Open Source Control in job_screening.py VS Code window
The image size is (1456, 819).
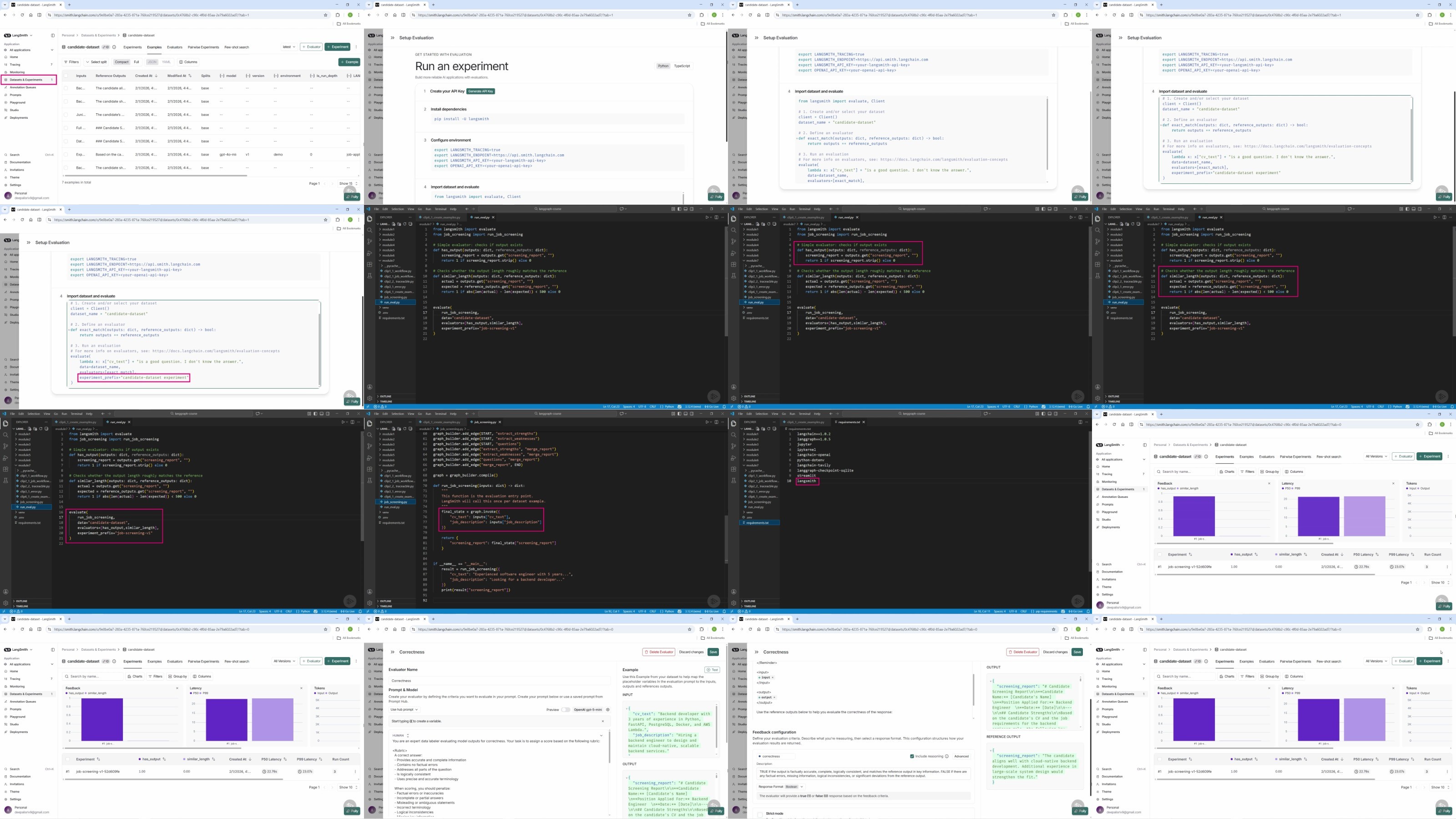tap(369, 446)
